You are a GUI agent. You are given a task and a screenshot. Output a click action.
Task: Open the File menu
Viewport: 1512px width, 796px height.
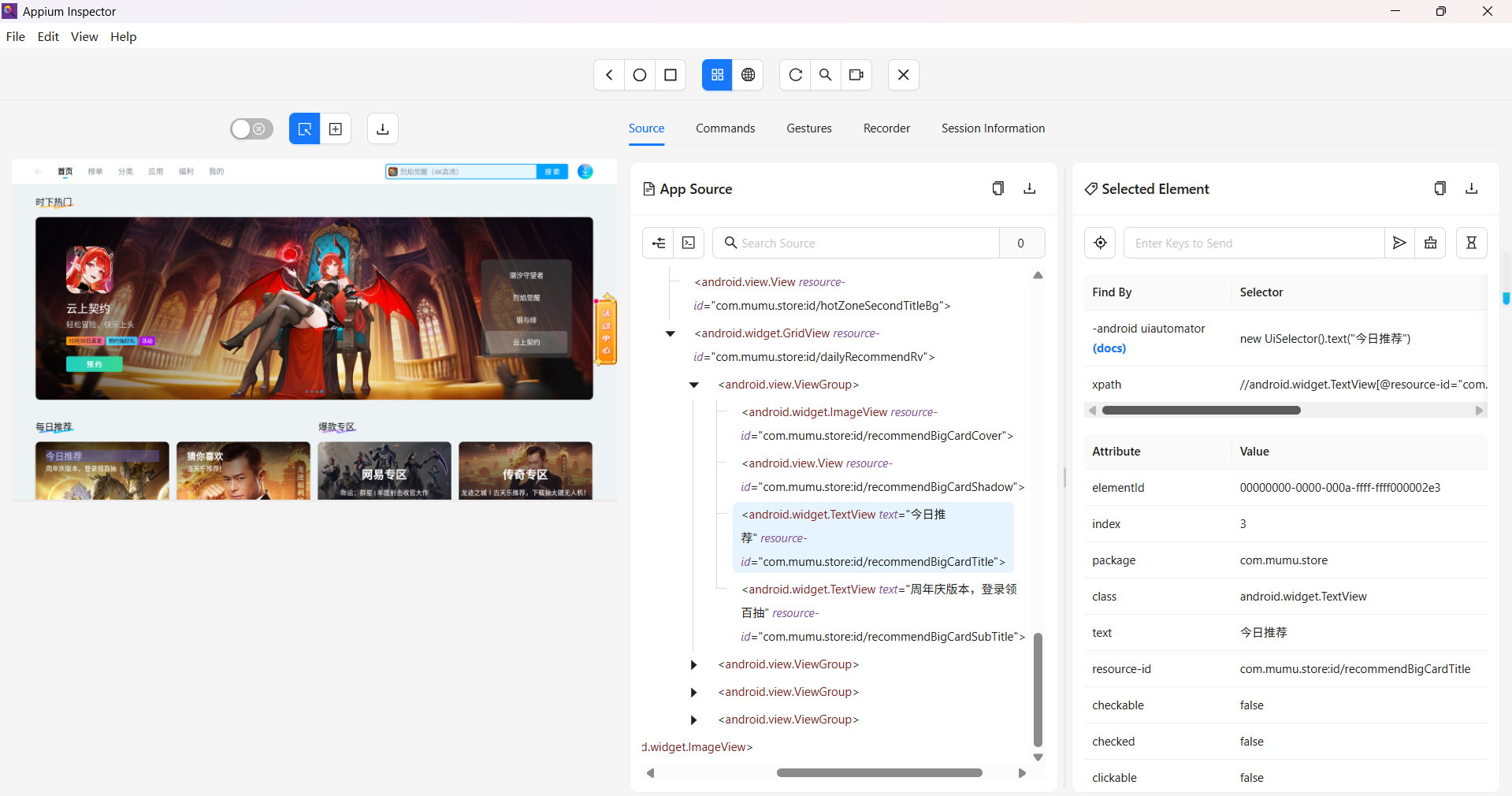(16, 36)
